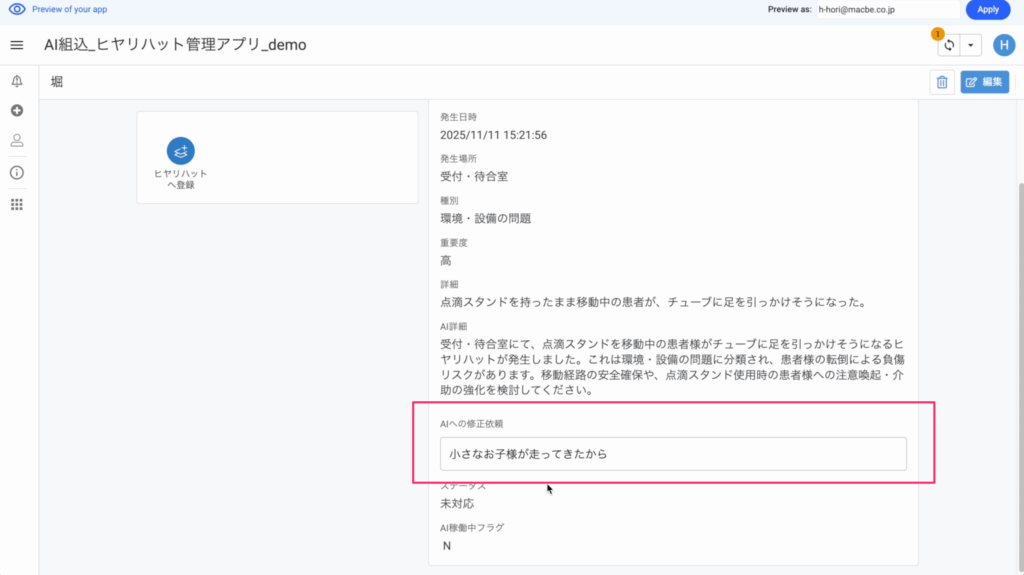1024x575 pixels.
Task: Open the hamburger navigation menu
Action: coord(16,45)
